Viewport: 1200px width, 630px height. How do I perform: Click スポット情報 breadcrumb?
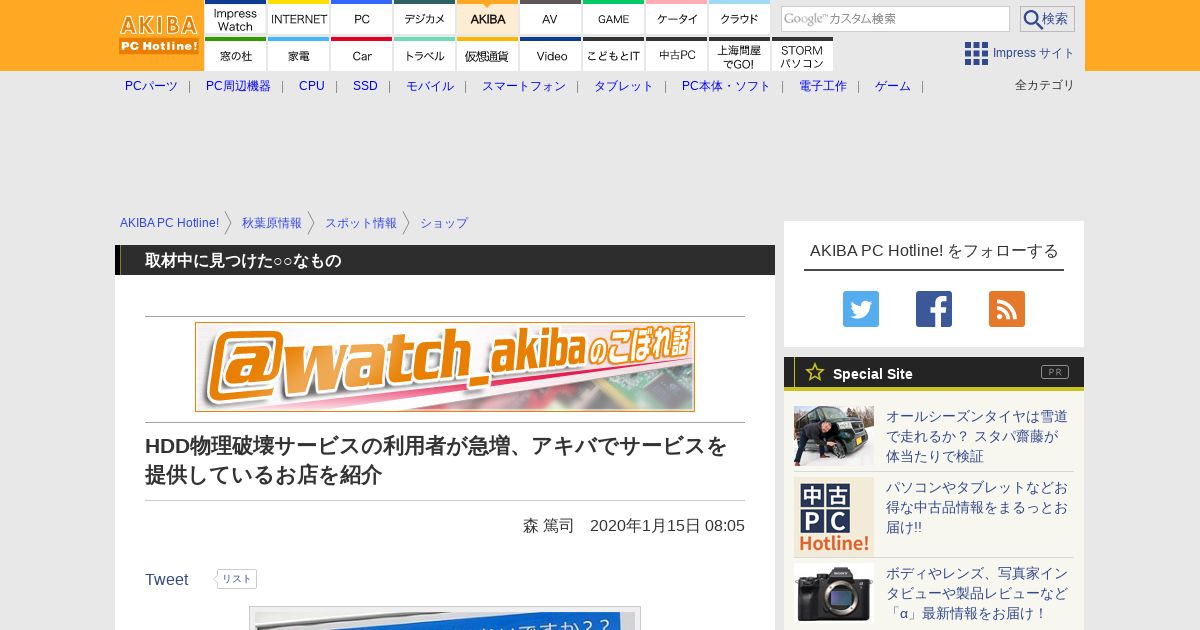361,223
